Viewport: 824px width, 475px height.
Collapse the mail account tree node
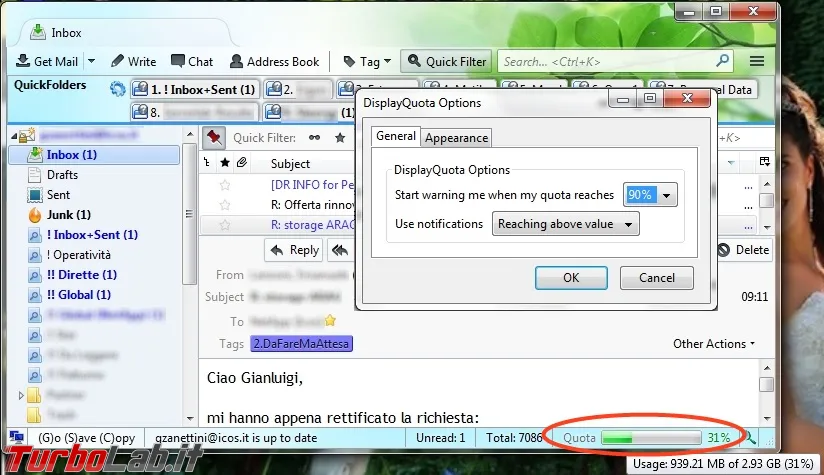[x=14, y=136]
